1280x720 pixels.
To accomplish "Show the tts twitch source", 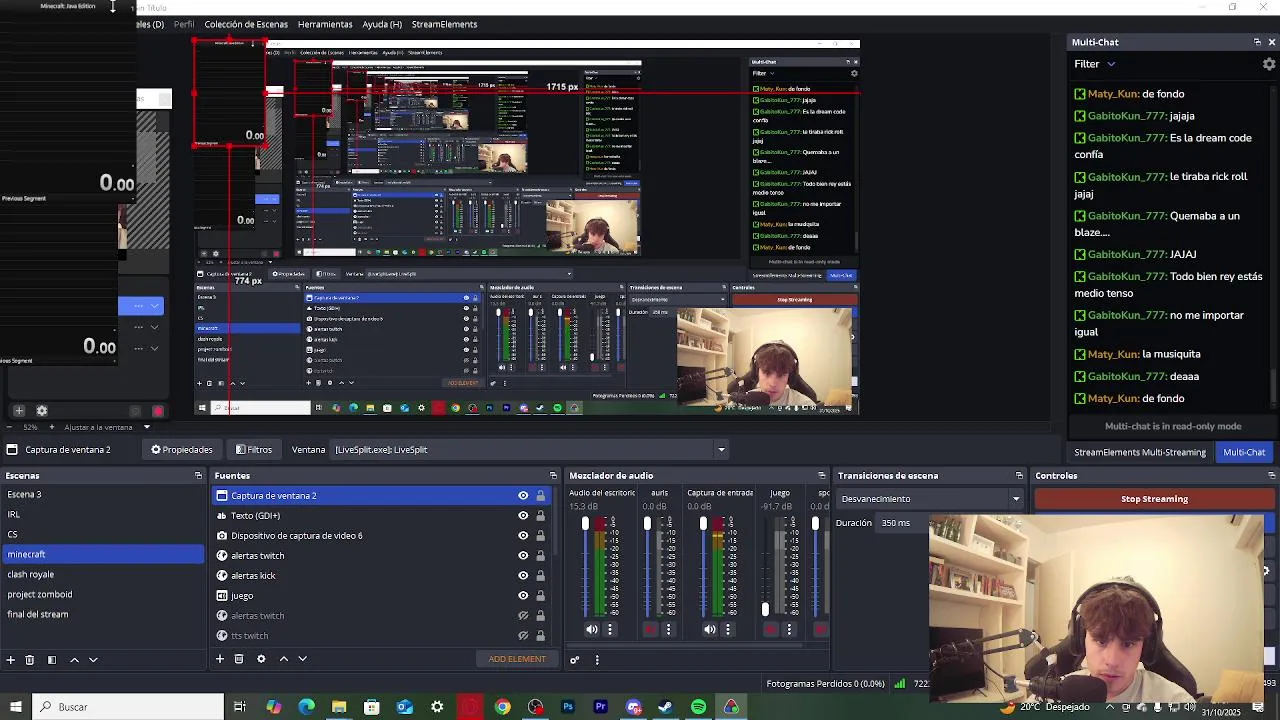I will click(x=523, y=636).
